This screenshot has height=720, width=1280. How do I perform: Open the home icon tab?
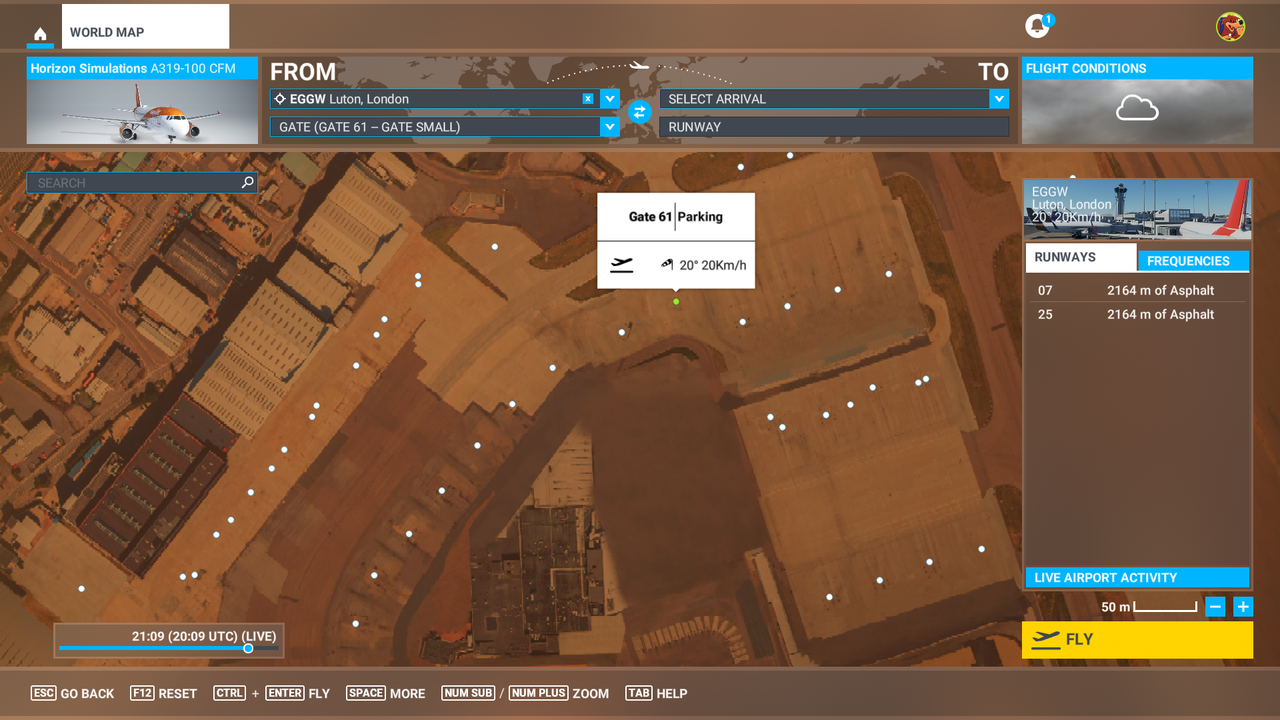[x=40, y=34]
